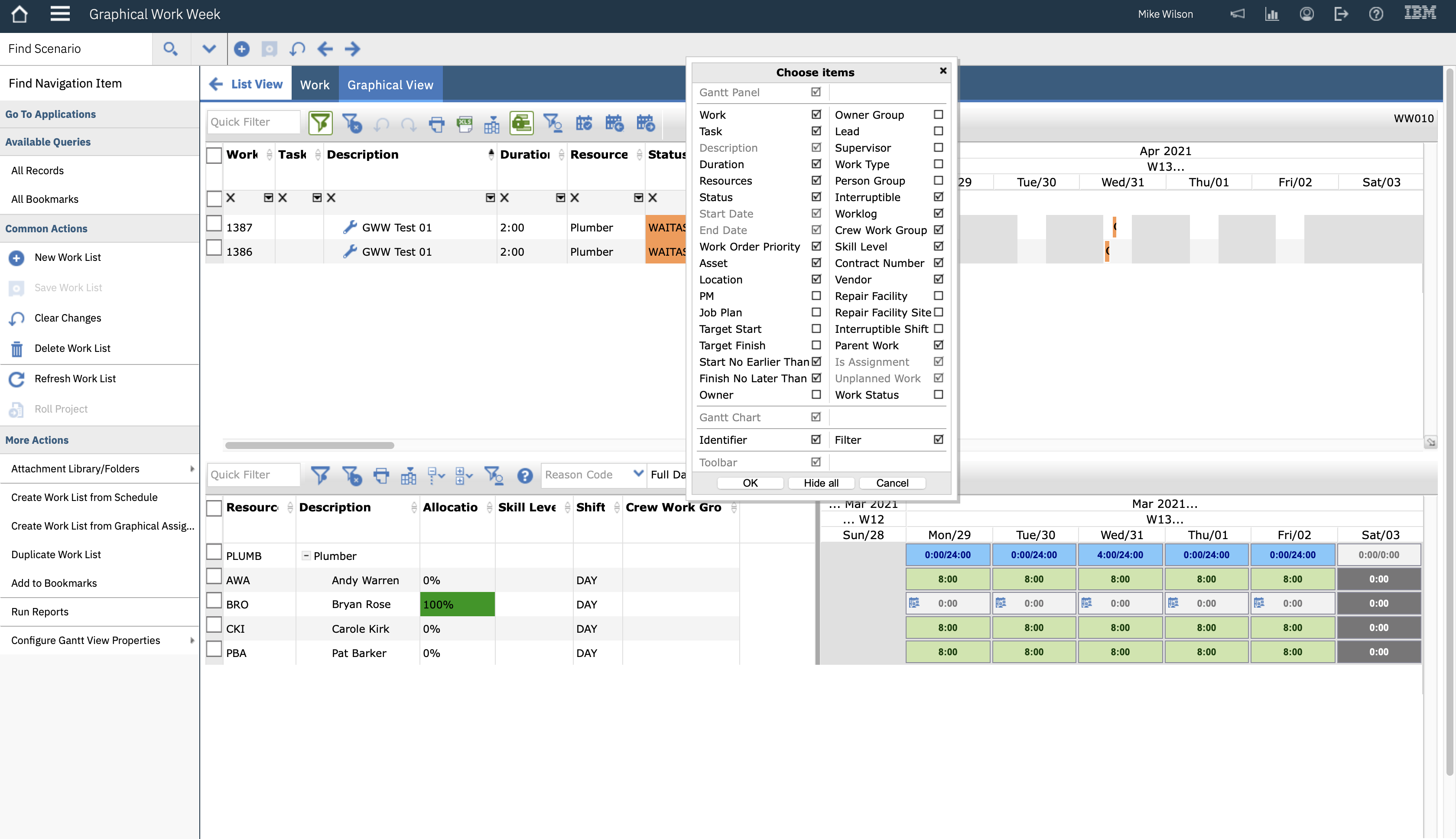Click the green lock Gantt icon
The height and width of the screenshot is (839, 1456).
pos(521,123)
